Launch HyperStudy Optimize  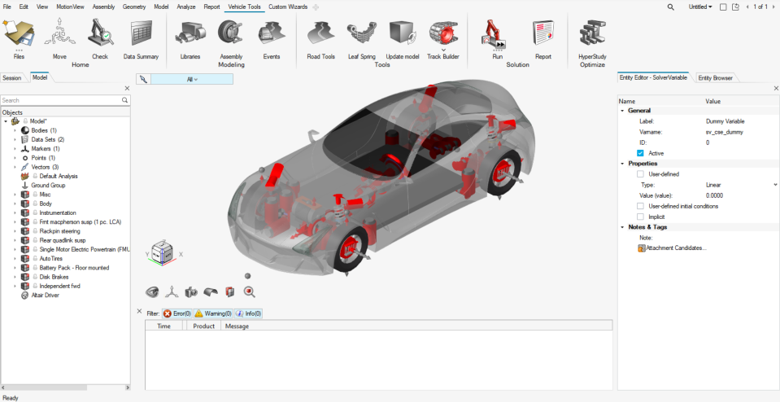coord(592,36)
